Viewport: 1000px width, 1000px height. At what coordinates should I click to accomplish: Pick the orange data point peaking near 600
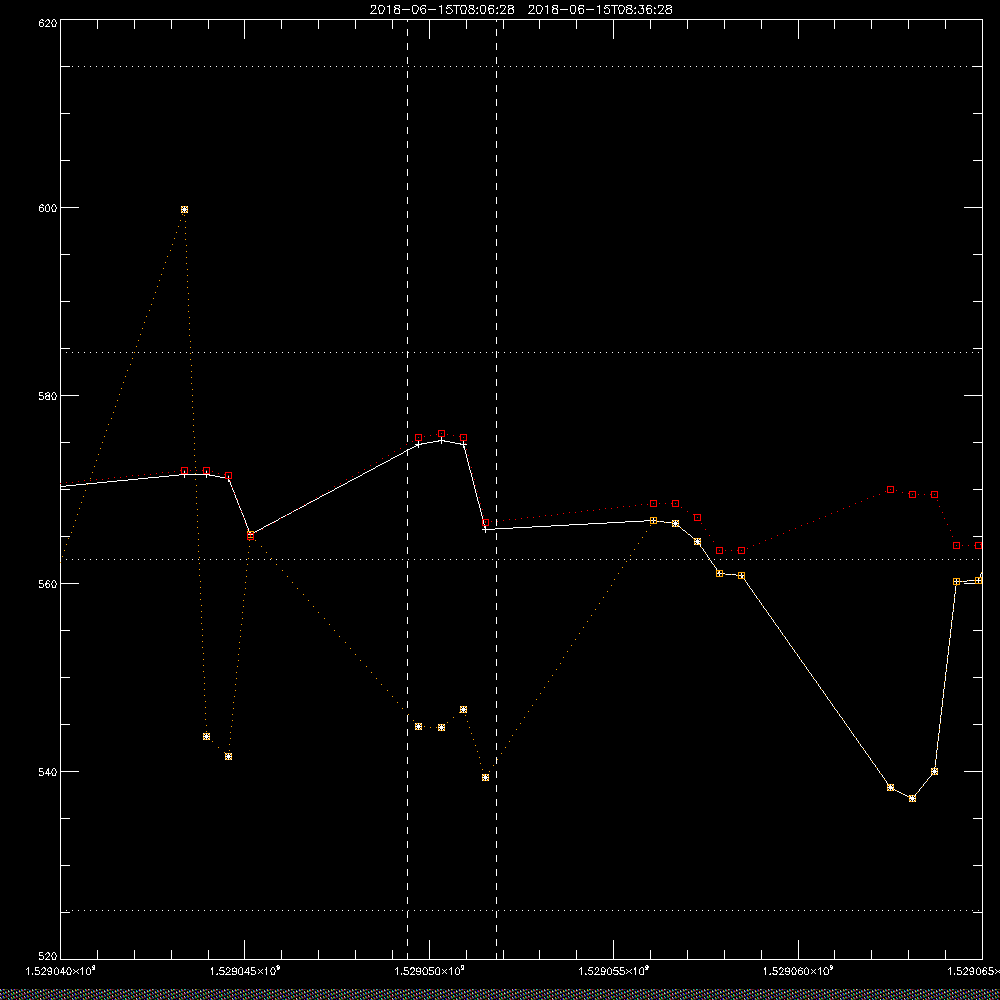pyautogui.click(x=184, y=209)
